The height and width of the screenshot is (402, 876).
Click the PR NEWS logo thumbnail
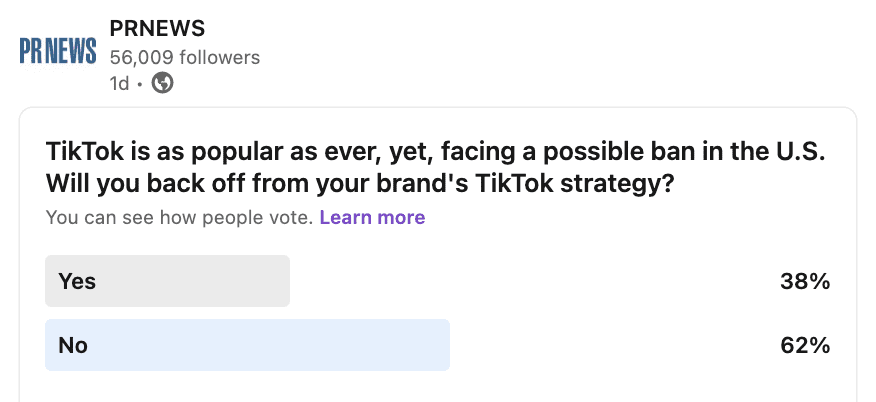click(x=58, y=51)
